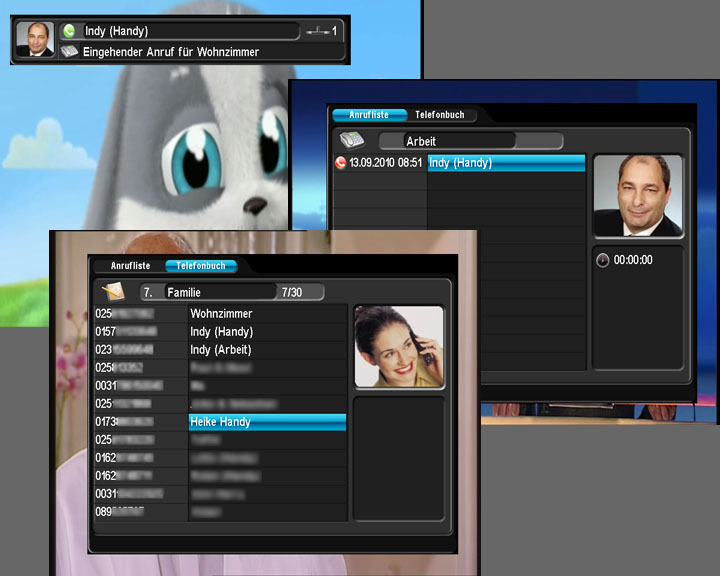Switch to Telefonbuch tab in the Arbeit window
Image resolution: width=720 pixels, height=576 pixels.
pos(439,115)
